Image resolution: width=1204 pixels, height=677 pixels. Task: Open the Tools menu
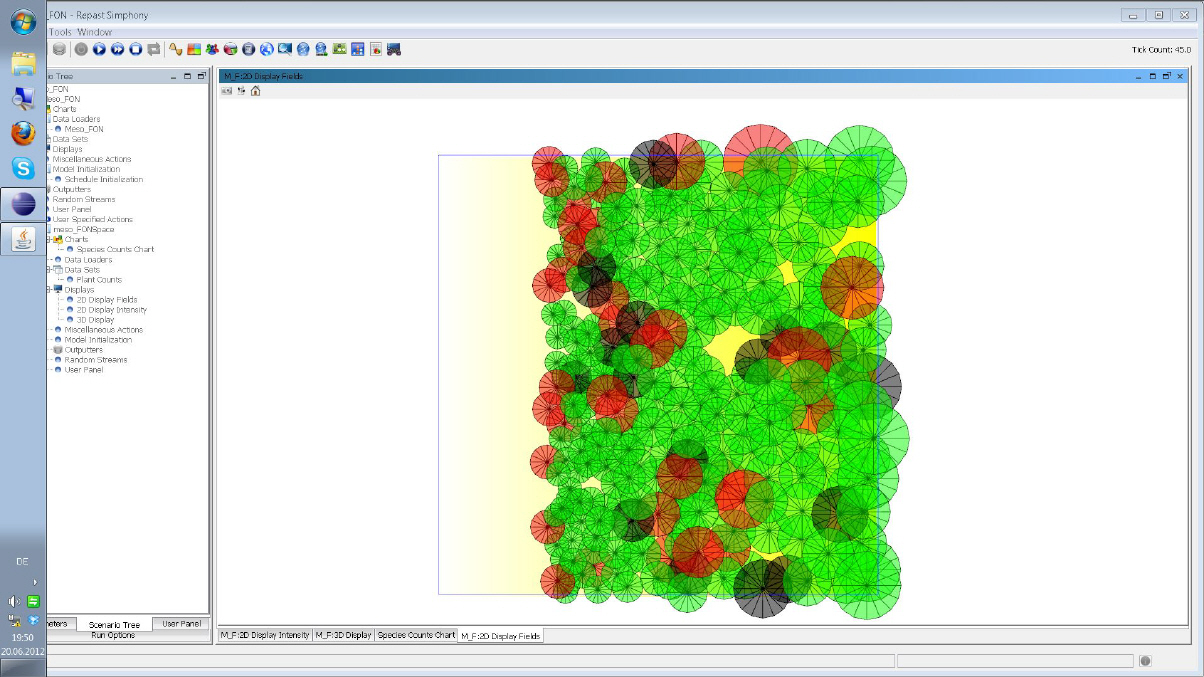pos(60,32)
